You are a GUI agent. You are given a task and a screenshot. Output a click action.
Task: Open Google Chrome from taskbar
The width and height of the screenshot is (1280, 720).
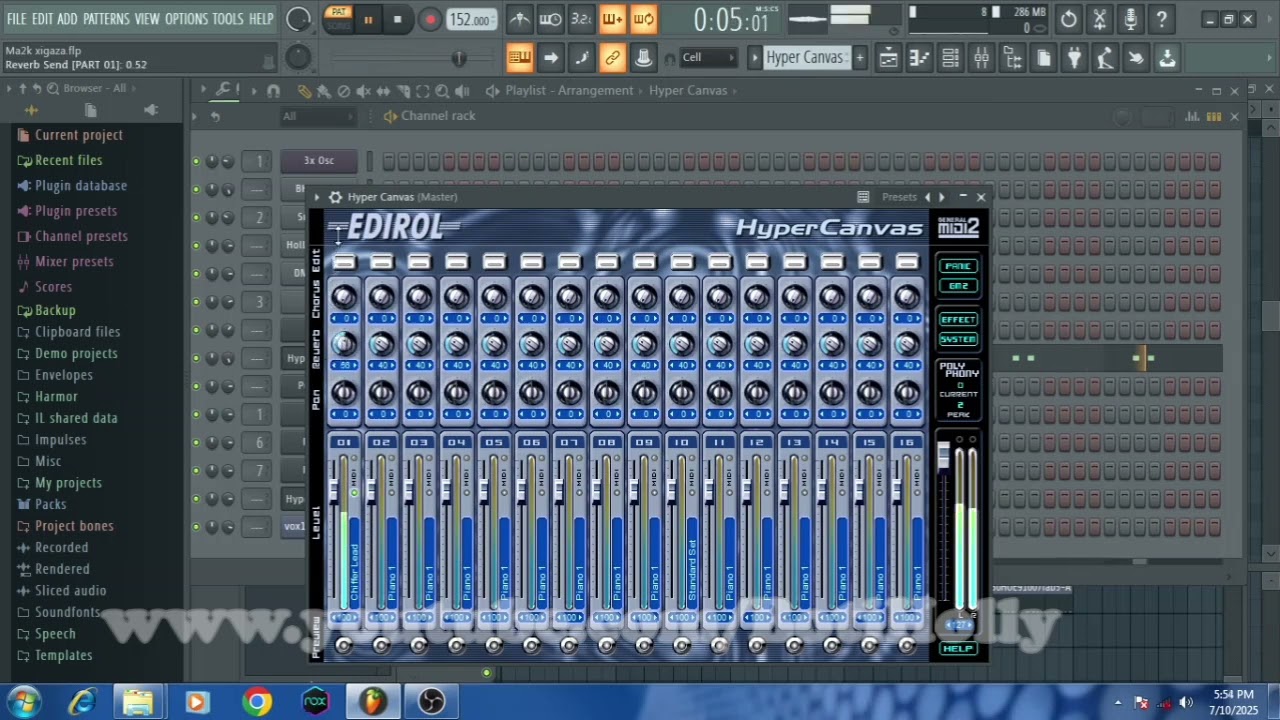point(257,702)
